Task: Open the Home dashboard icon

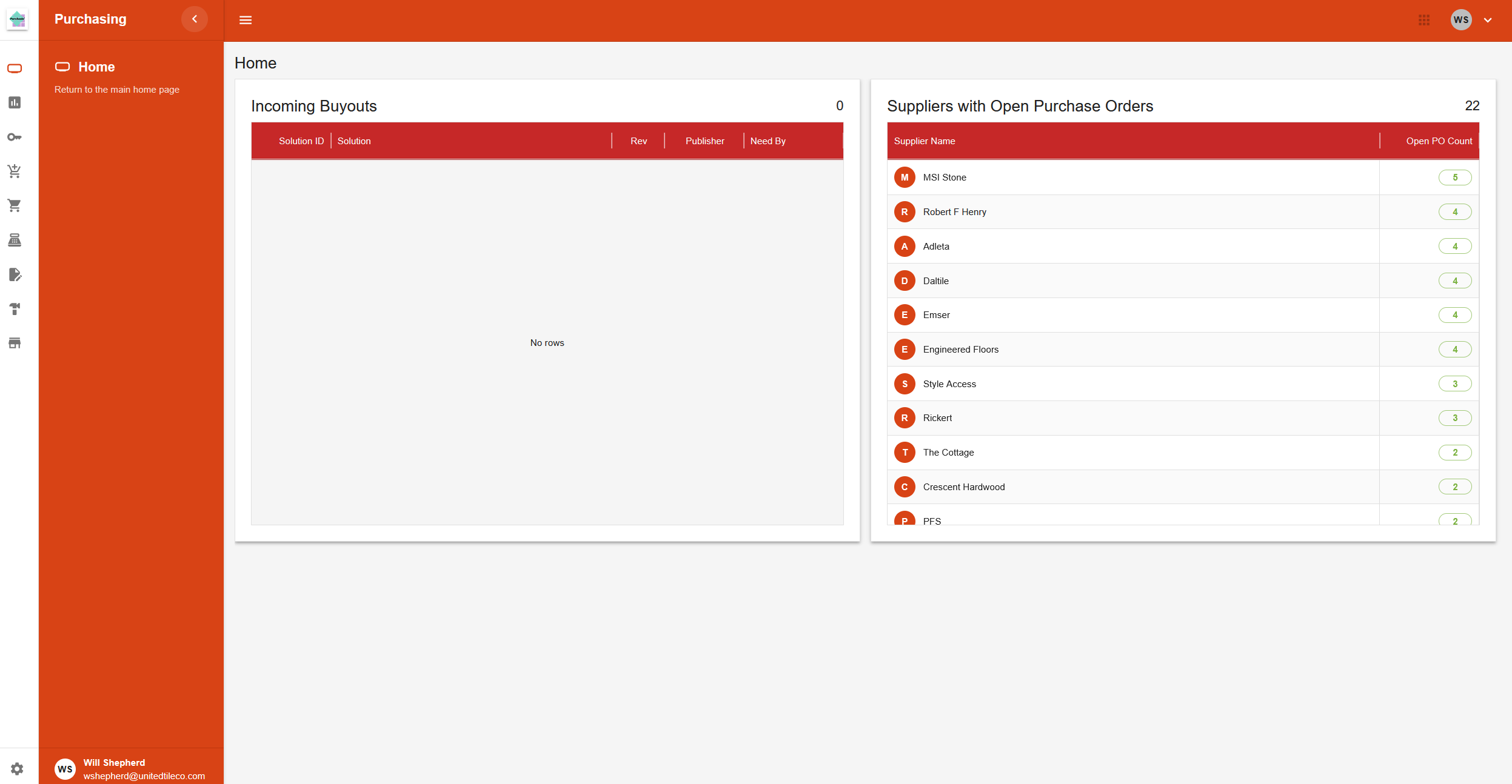Action: pyautogui.click(x=14, y=68)
